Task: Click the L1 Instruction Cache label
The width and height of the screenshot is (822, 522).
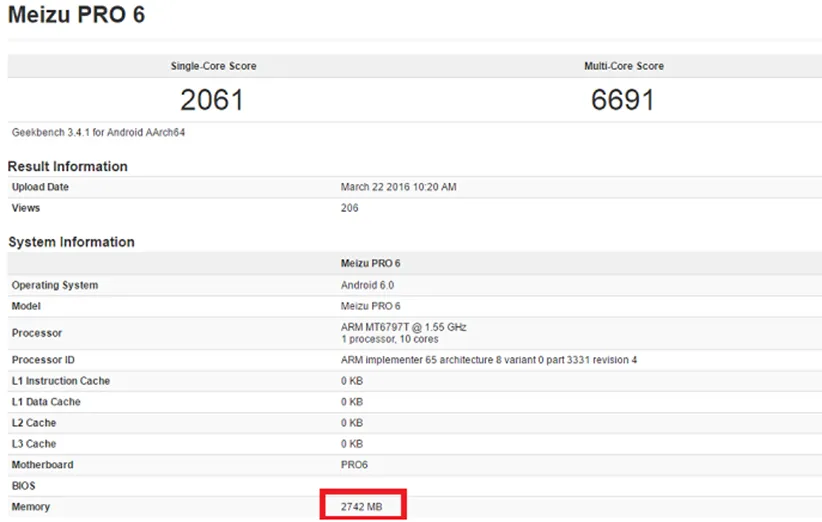Action: pos(61,381)
